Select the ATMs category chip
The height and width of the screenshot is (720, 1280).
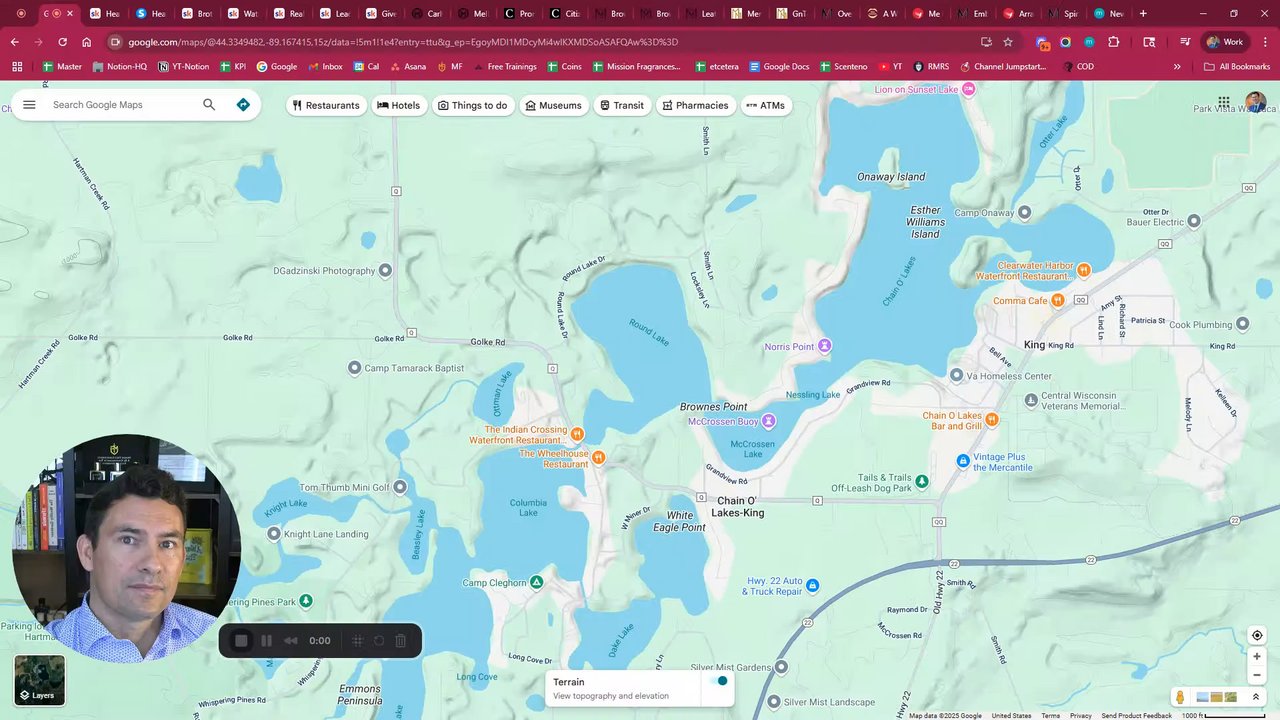(766, 105)
